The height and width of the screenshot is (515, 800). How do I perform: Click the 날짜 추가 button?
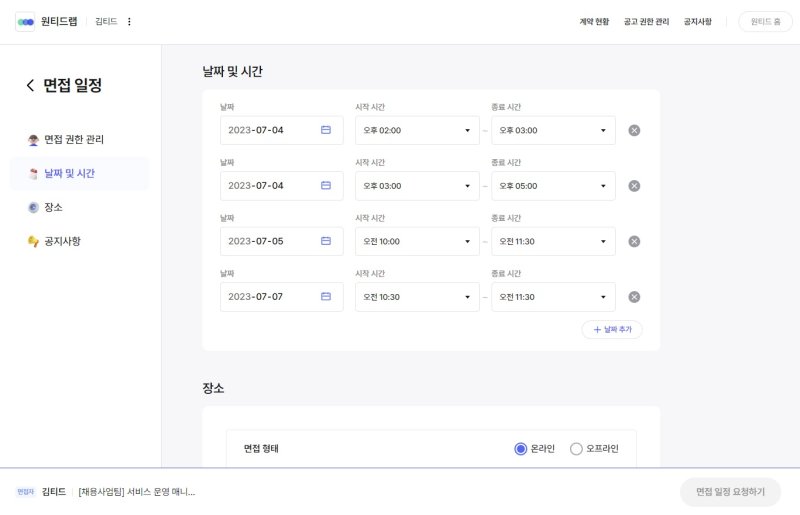point(612,330)
